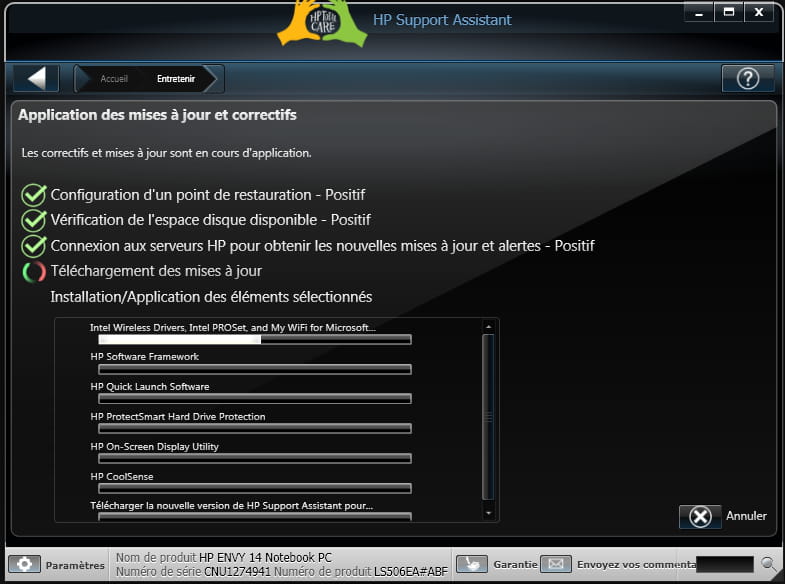Screen dimensions: 785x584
Task: Click the updates list scrollbar thumb
Action: [x=488, y=417]
